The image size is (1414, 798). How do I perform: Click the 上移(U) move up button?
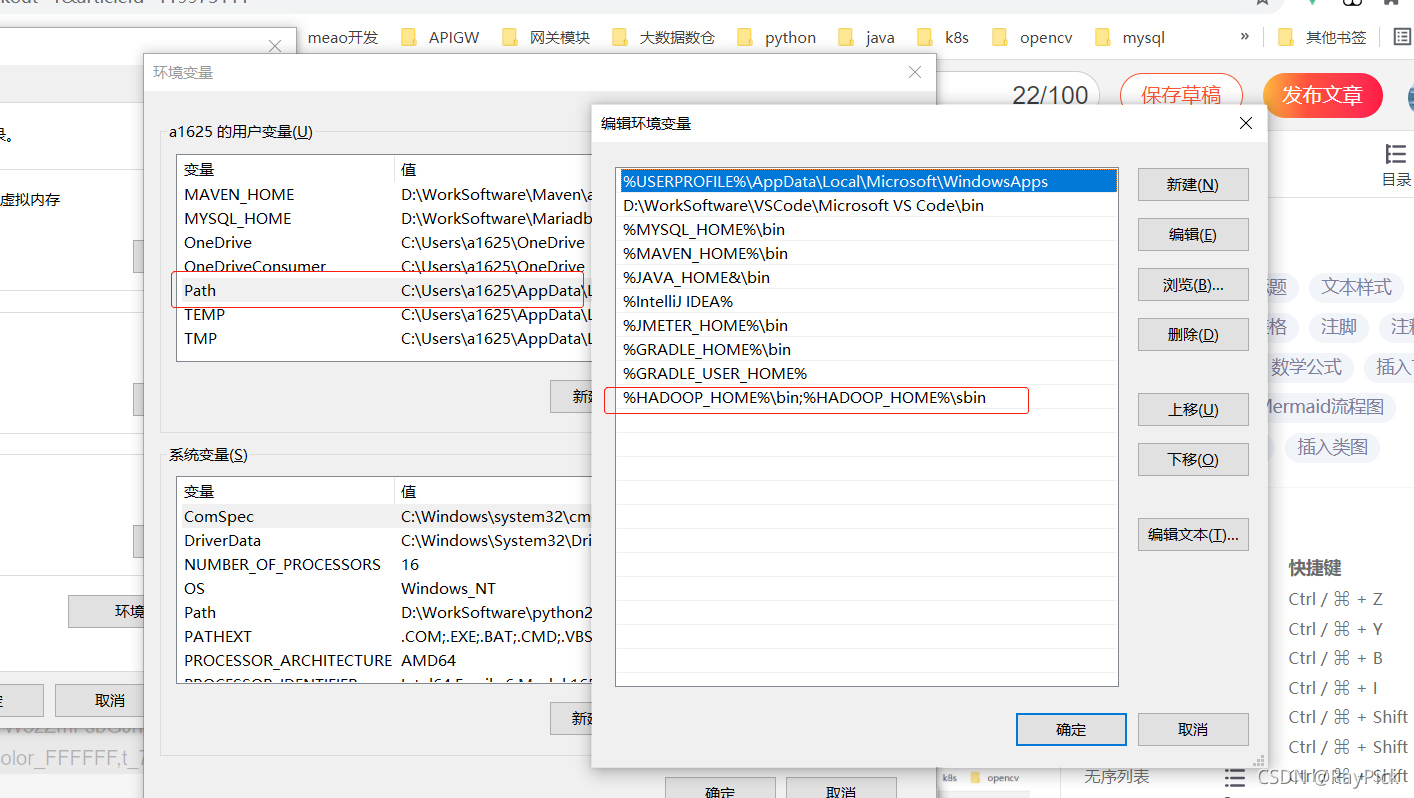coord(1192,410)
